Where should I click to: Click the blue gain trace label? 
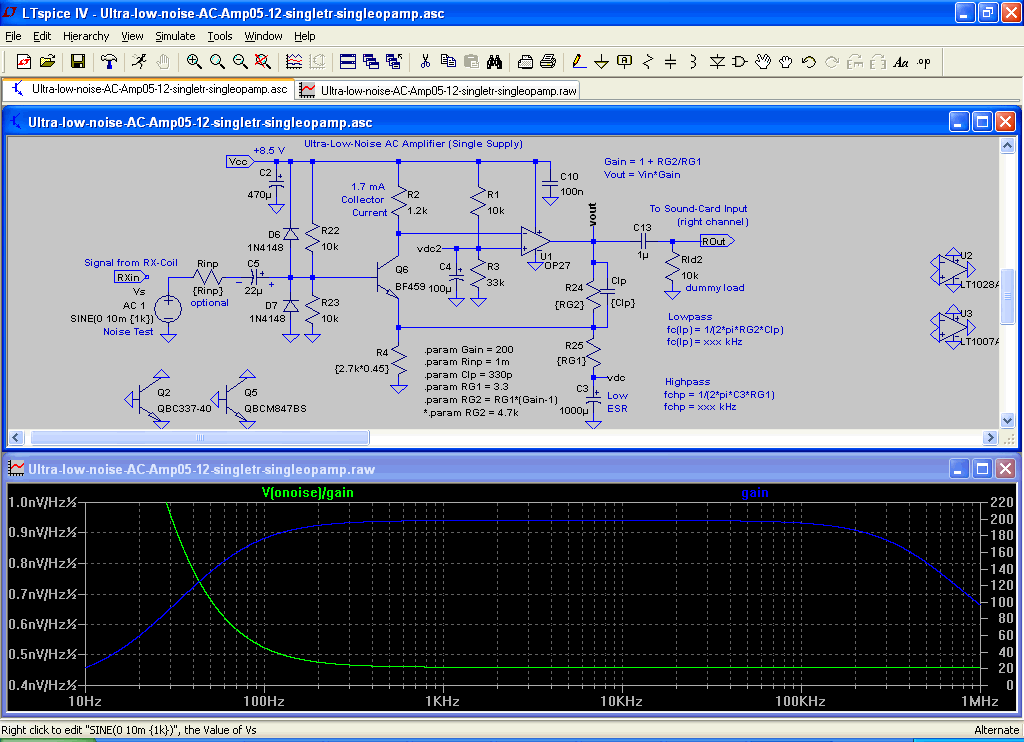pos(754,492)
